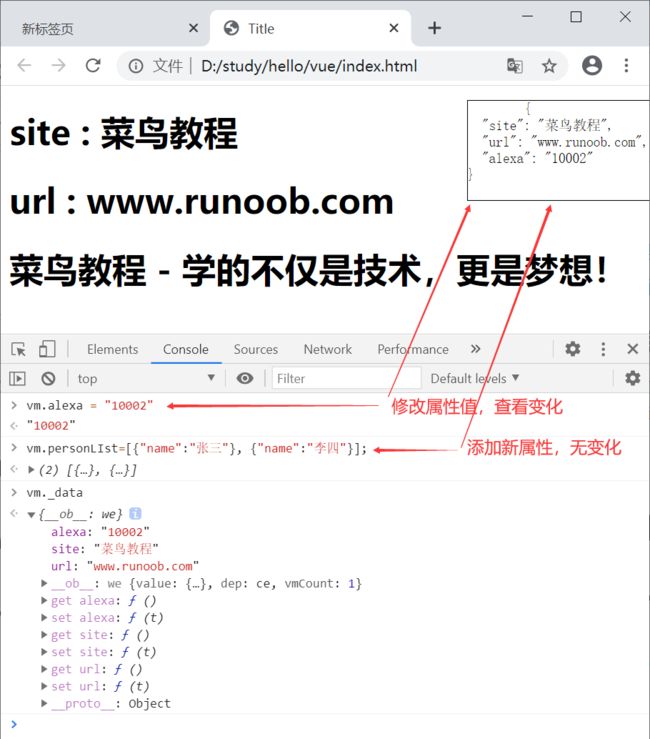Screen dimensions: 650x739
Task: Expand get site function
Action: pyautogui.click(x=44, y=635)
